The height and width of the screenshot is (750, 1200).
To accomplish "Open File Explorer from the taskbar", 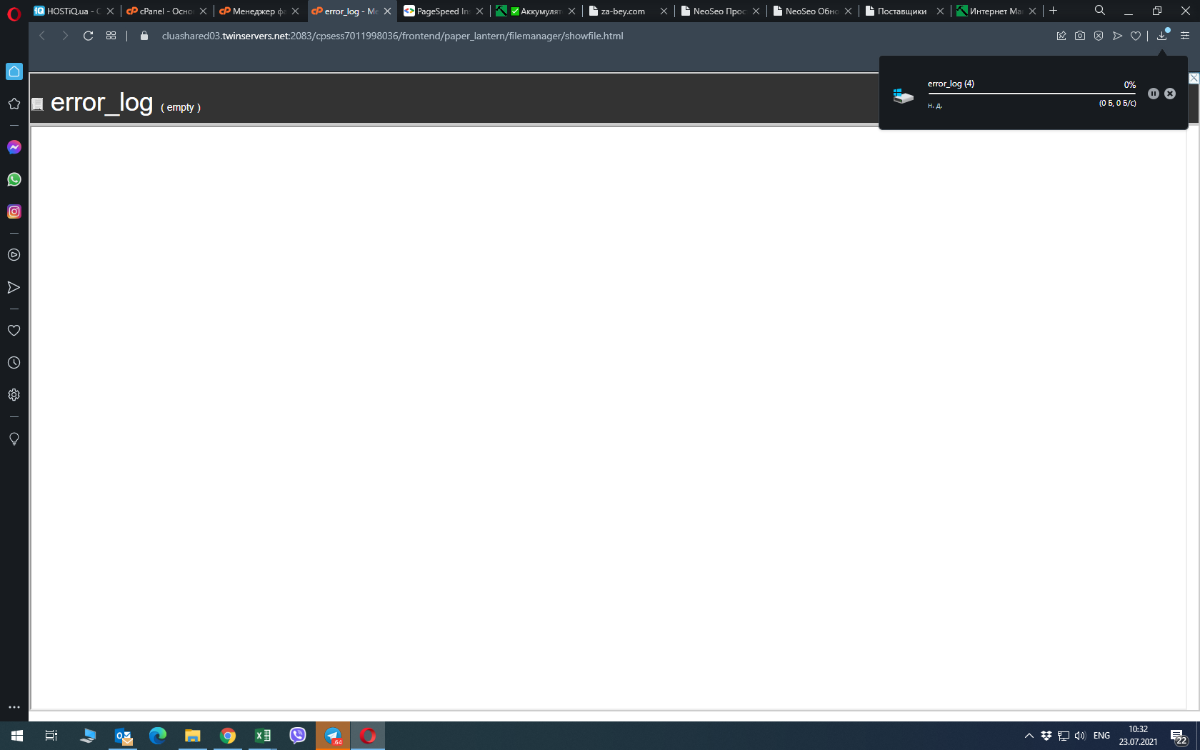I will [193, 736].
